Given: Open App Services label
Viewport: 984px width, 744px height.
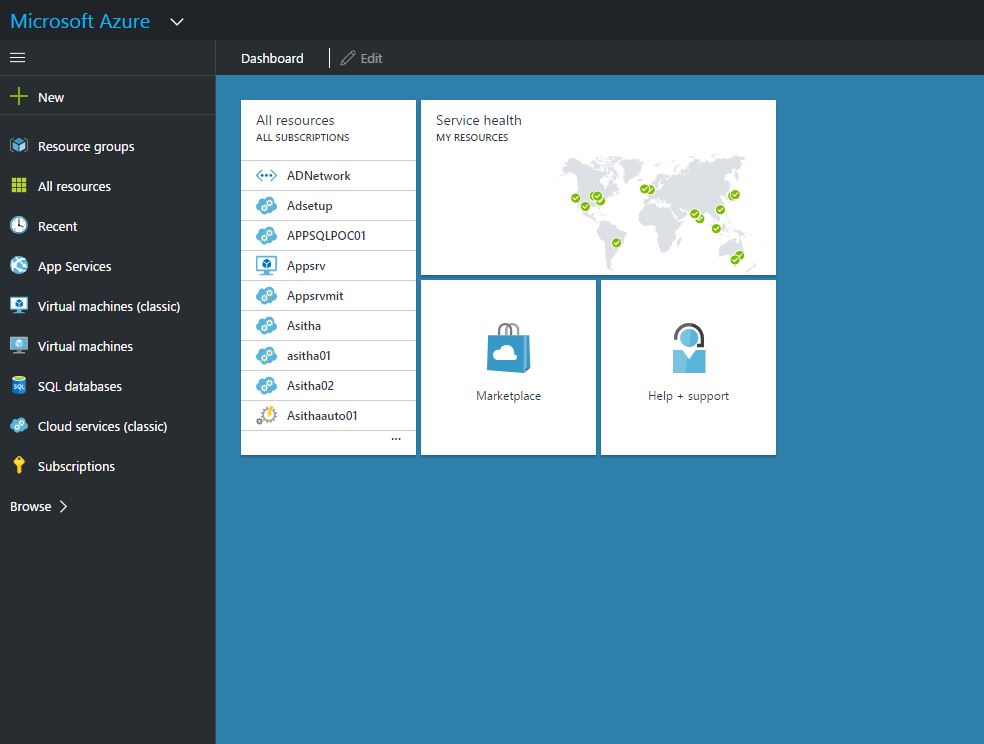Looking at the screenshot, I should pyautogui.click(x=75, y=267).
